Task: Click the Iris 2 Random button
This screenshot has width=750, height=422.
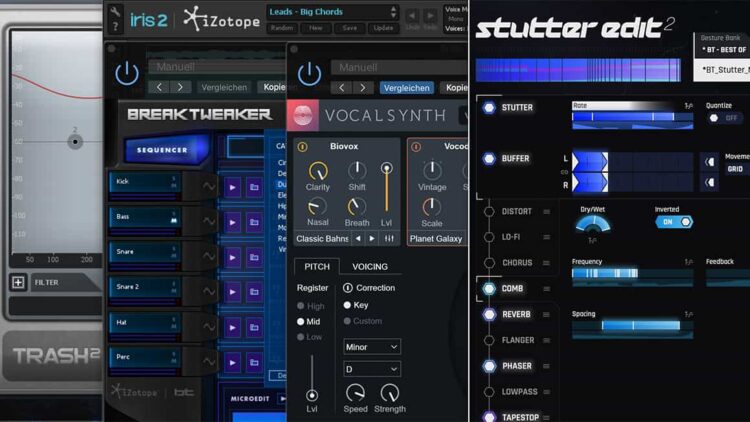Action: pyautogui.click(x=282, y=28)
